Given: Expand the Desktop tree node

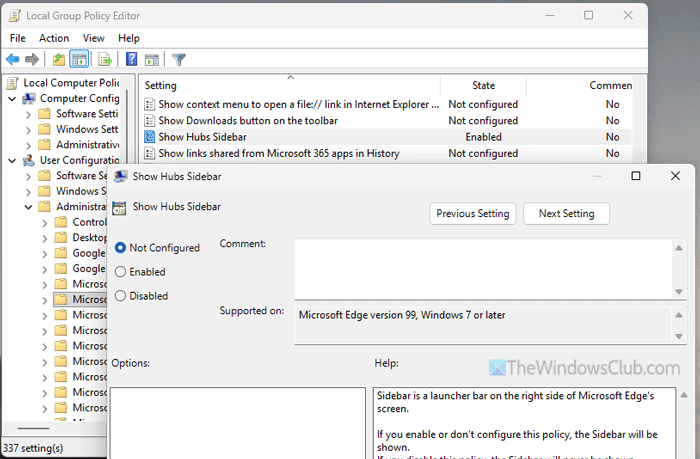Looking at the screenshot, I should pos(45,238).
